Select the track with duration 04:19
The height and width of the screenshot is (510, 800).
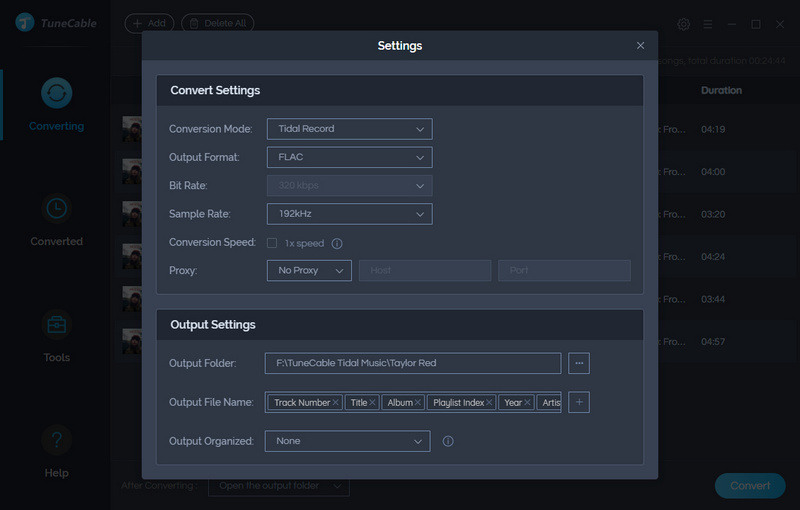click(x=713, y=130)
